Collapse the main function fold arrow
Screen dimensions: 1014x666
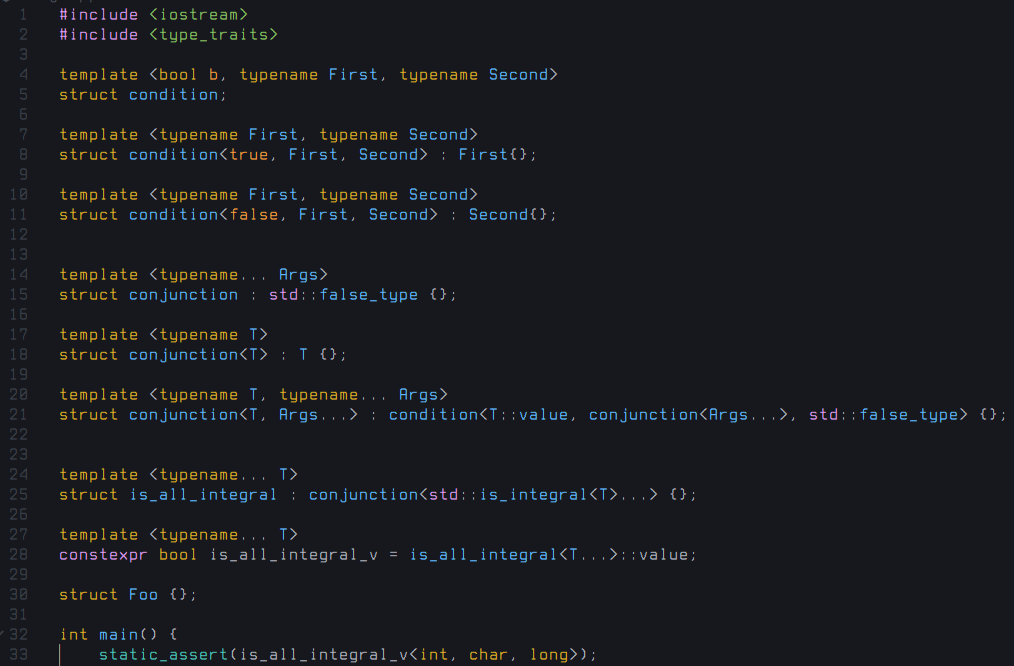click(4, 634)
